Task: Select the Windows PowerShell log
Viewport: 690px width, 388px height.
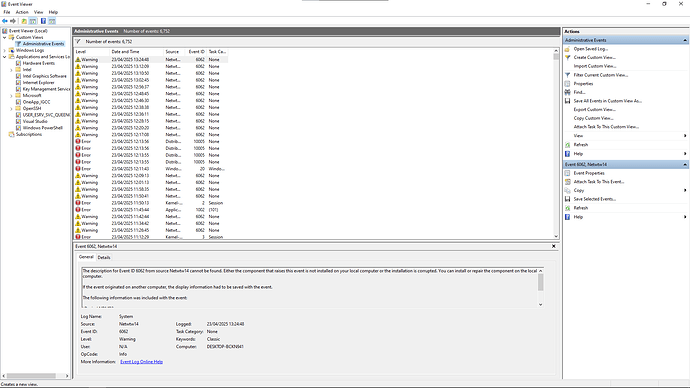Action: 43,128
